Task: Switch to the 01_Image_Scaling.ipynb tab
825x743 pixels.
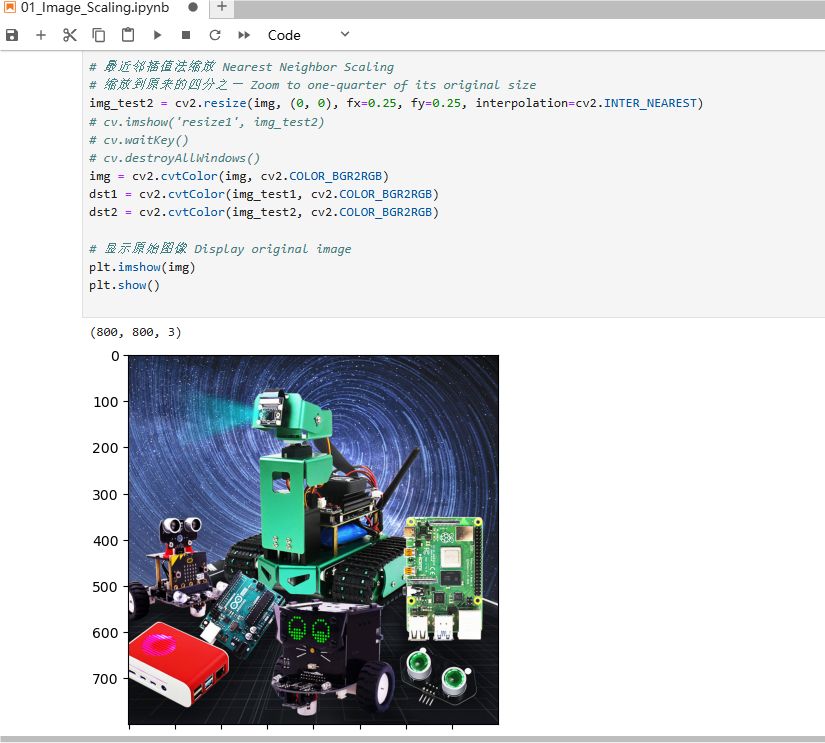Action: [95, 8]
